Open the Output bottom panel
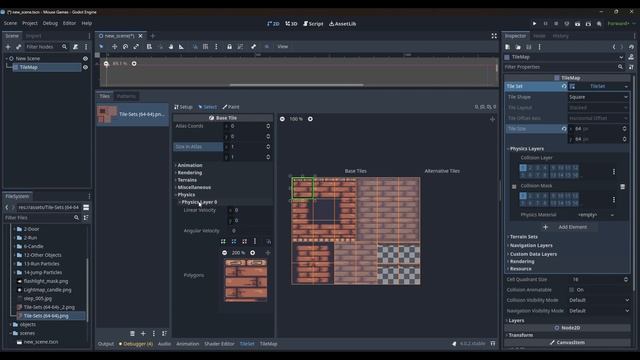The image size is (640, 360). click(106, 344)
